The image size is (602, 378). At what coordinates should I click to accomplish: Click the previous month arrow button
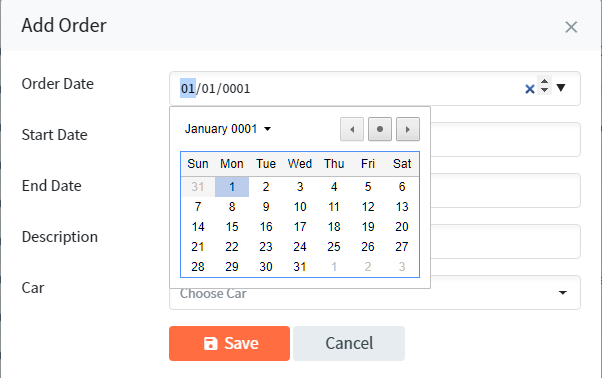[352, 129]
